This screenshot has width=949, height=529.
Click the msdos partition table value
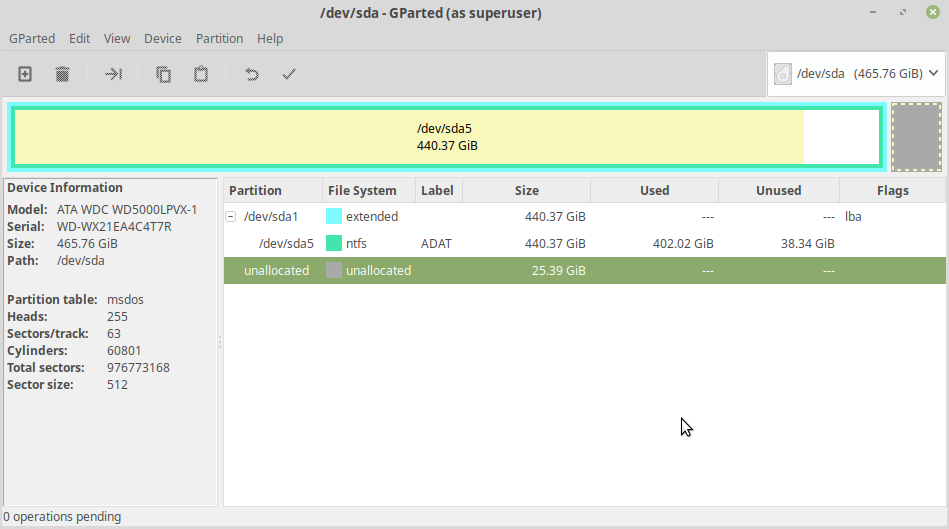pyautogui.click(x=125, y=300)
